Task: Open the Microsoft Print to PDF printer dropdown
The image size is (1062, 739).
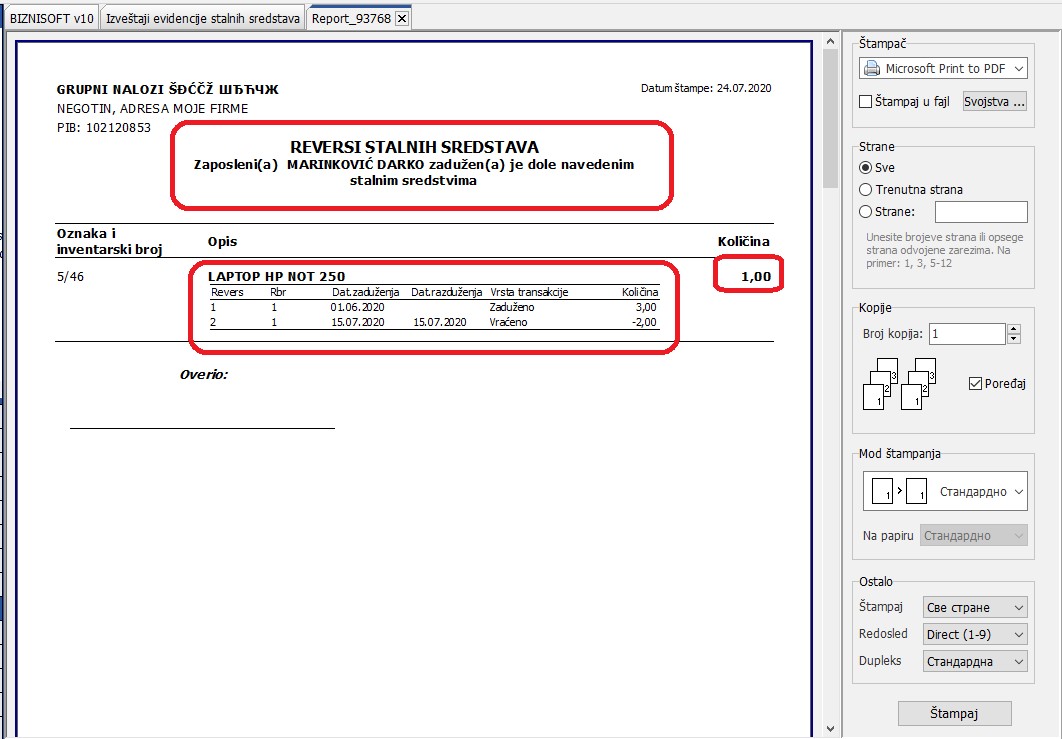Action: pos(943,68)
